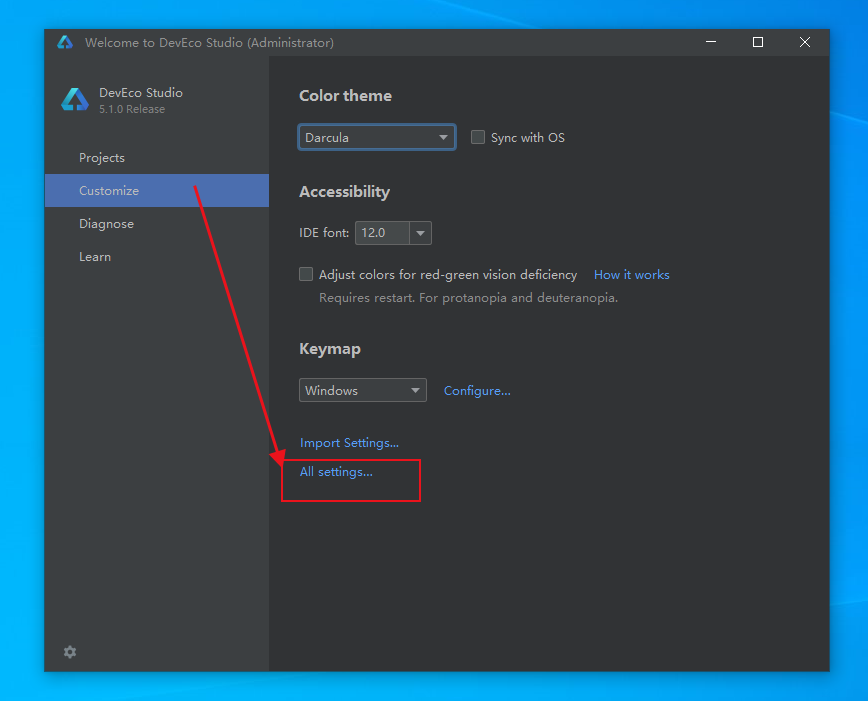Click the How it works link
The width and height of the screenshot is (868, 701).
point(631,275)
